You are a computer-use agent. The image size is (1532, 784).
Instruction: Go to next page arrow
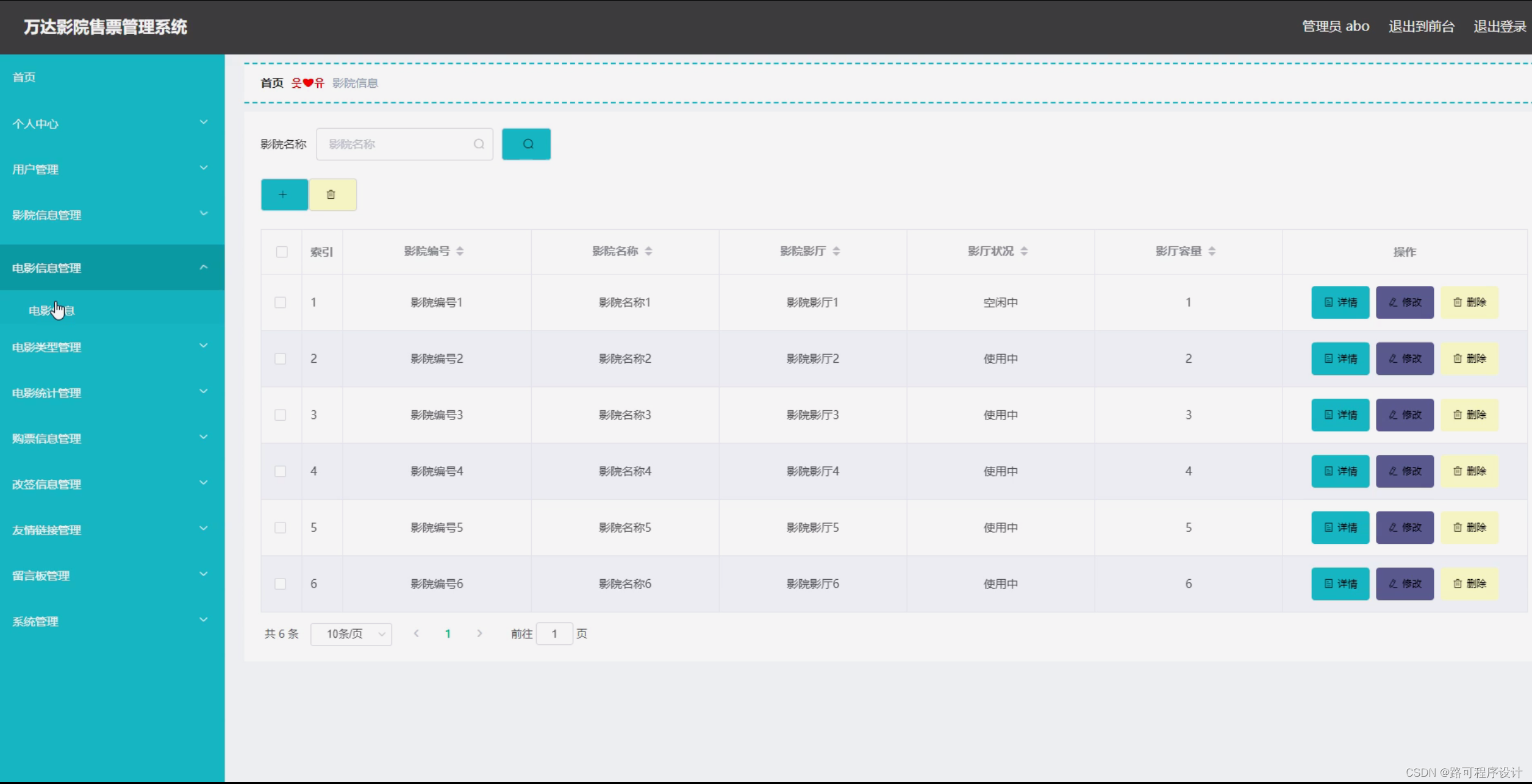click(479, 633)
